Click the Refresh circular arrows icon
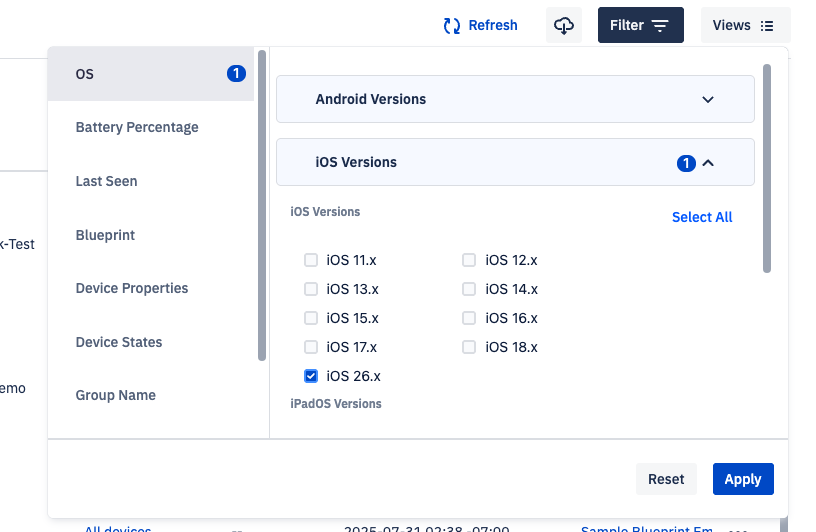816x532 pixels. (x=452, y=25)
